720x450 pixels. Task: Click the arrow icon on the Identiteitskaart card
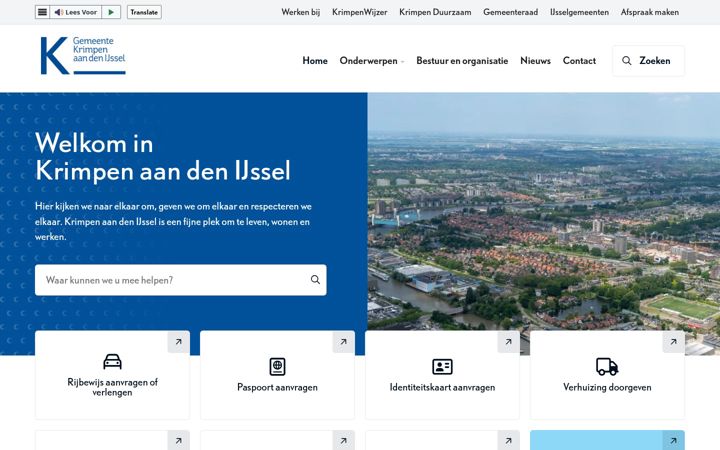coord(508,342)
